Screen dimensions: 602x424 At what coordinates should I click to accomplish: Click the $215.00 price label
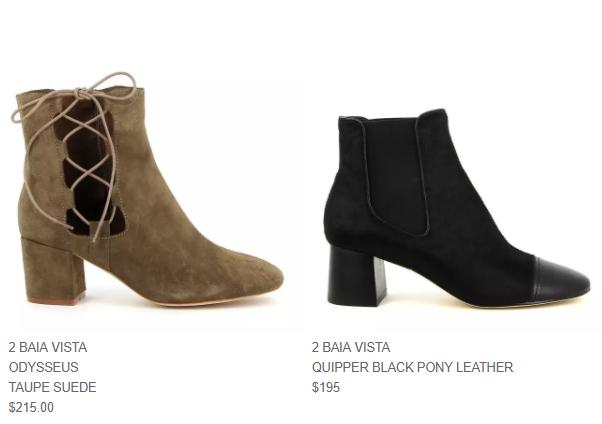(31, 407)
